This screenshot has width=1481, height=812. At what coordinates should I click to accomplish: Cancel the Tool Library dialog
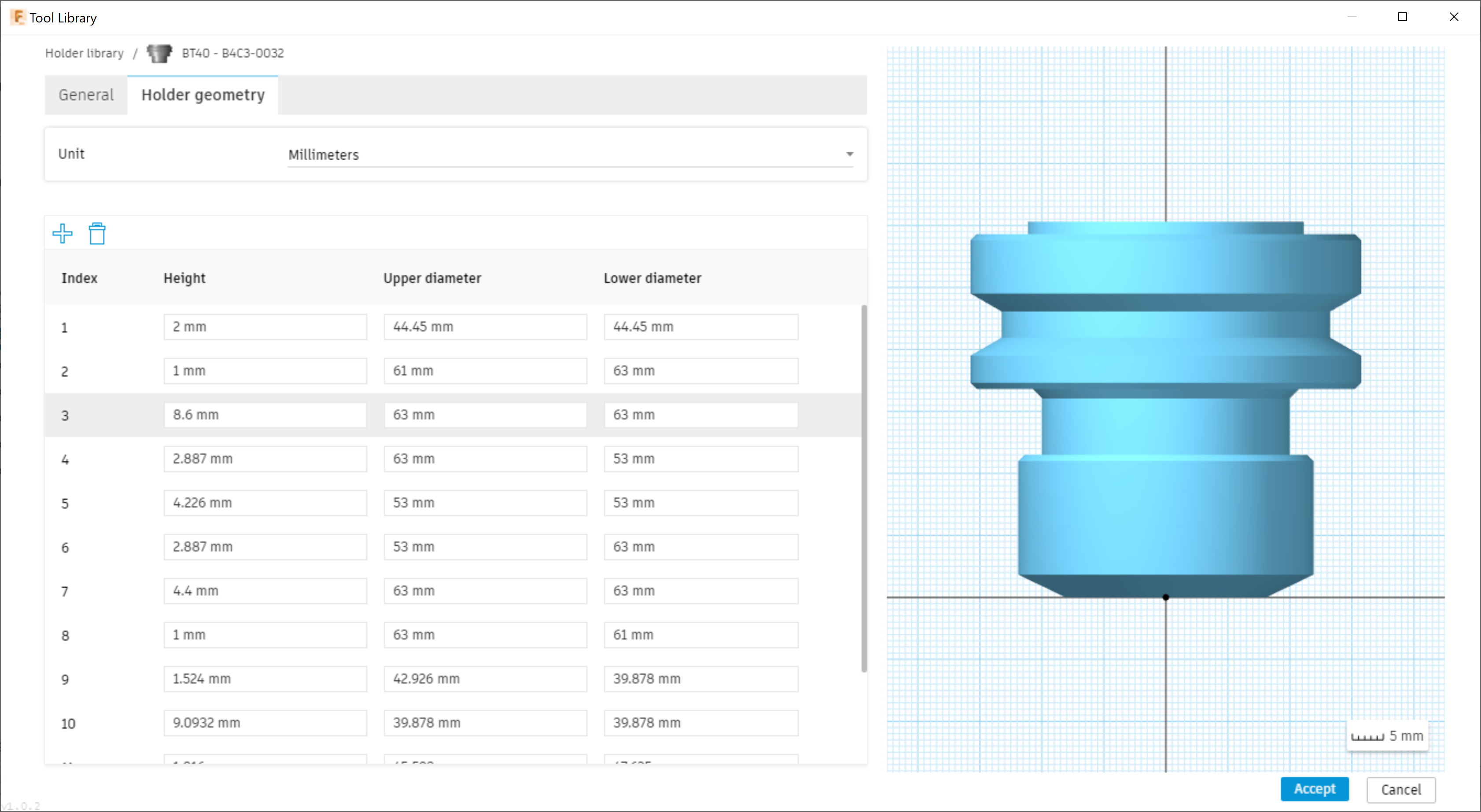pos(1400,790)
